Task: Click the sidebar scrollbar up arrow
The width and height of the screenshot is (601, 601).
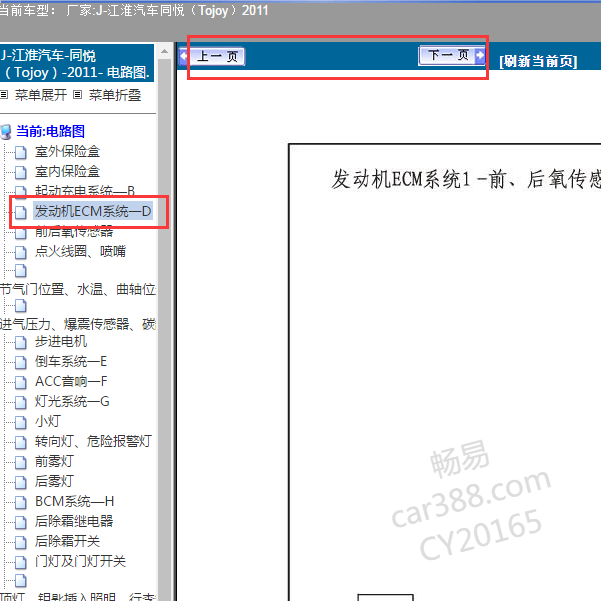Action: pyautogui.click(x=164, y=51)
